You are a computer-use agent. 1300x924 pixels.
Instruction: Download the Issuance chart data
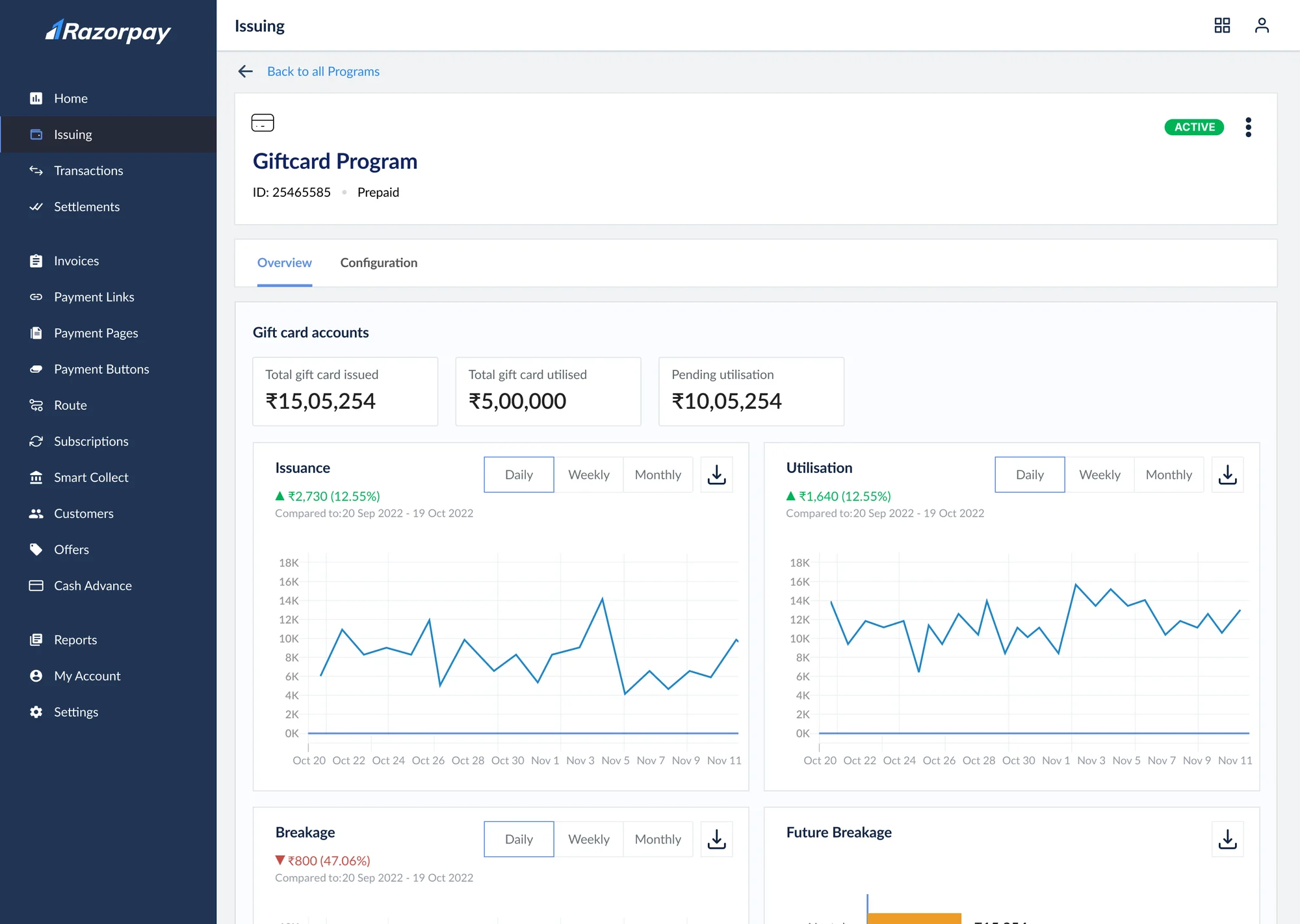[716, 475]
